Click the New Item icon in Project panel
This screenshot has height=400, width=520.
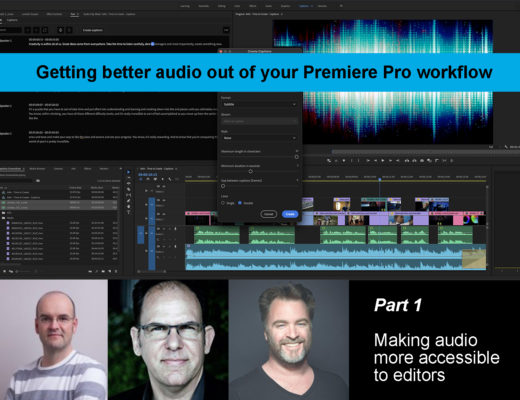click(x=109, y=272)
